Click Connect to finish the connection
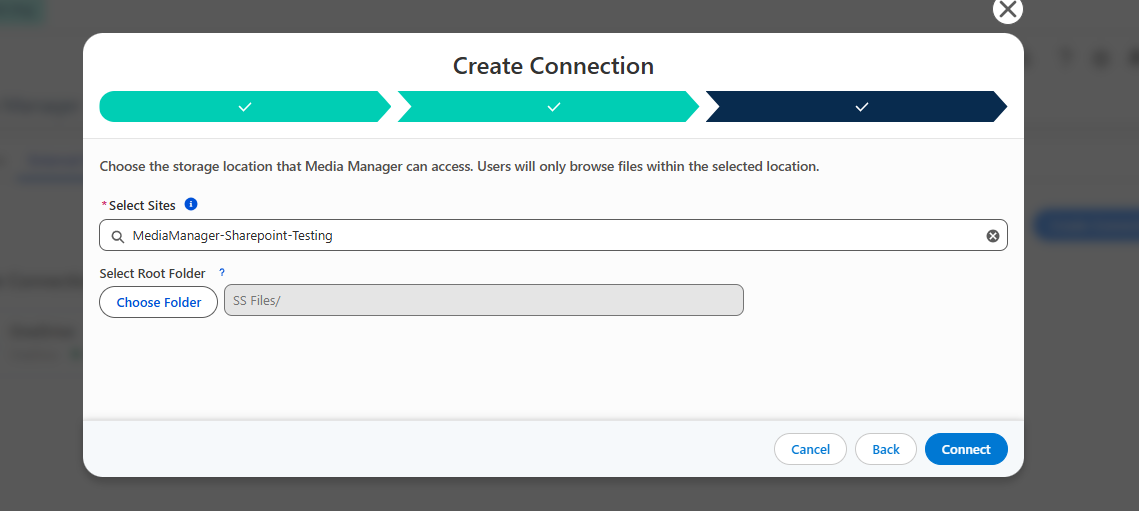This screenshot has height=511, width=1139. point(966,449)
